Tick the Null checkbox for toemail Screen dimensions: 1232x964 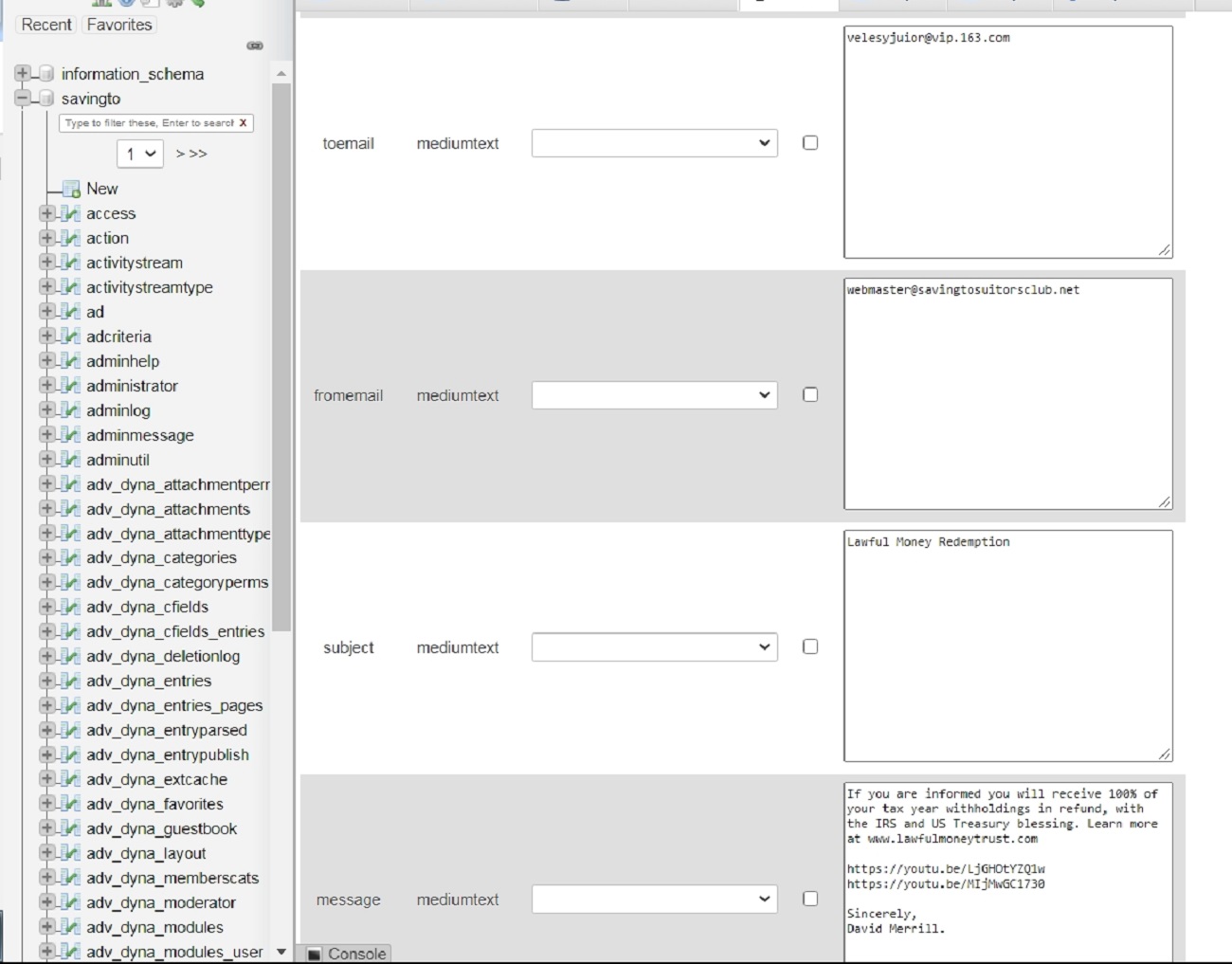tap(810, 143)
